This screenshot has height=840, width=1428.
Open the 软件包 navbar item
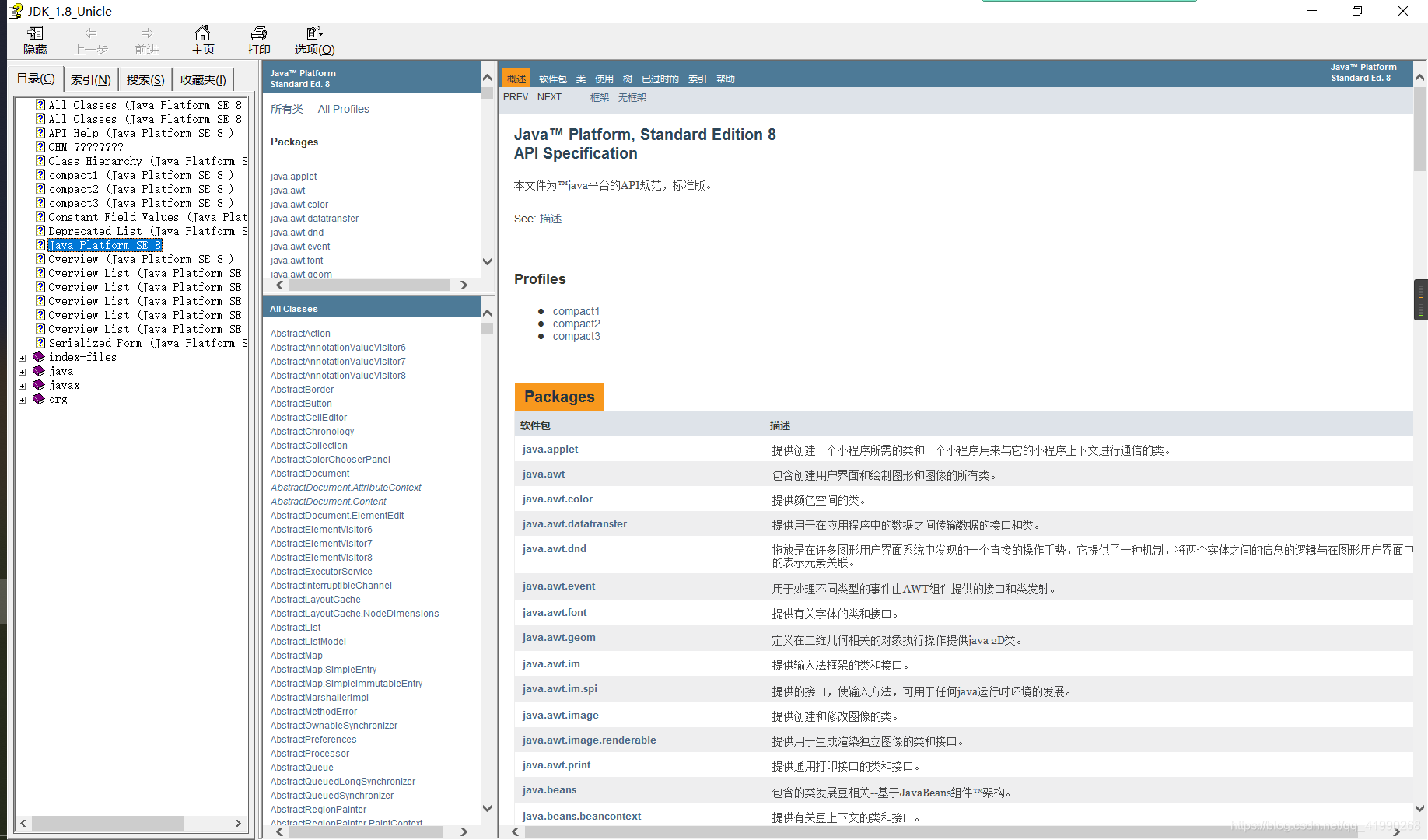pos(553,79)
